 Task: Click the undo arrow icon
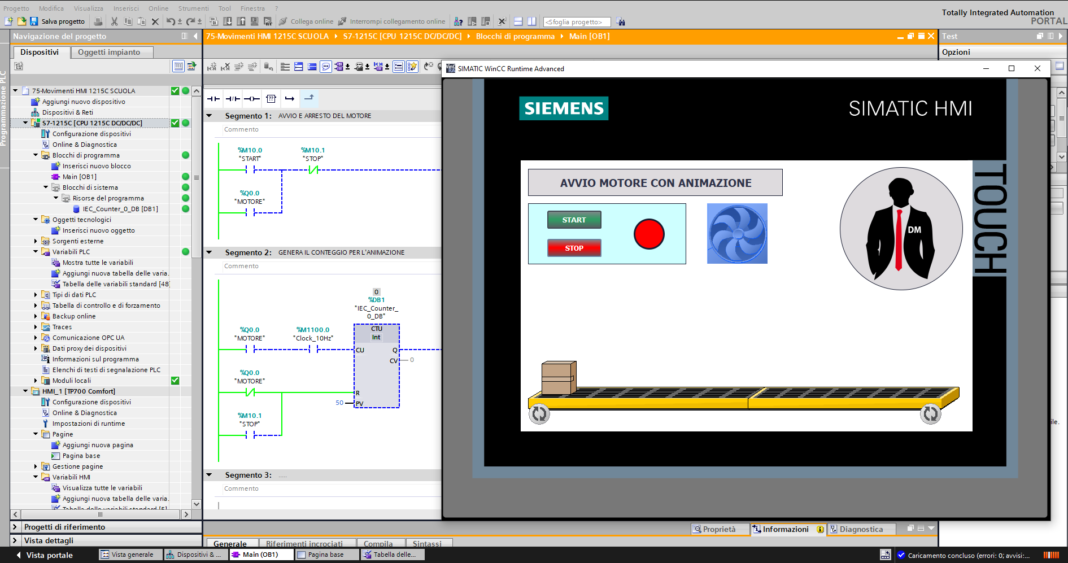click(x=170, y=22)
